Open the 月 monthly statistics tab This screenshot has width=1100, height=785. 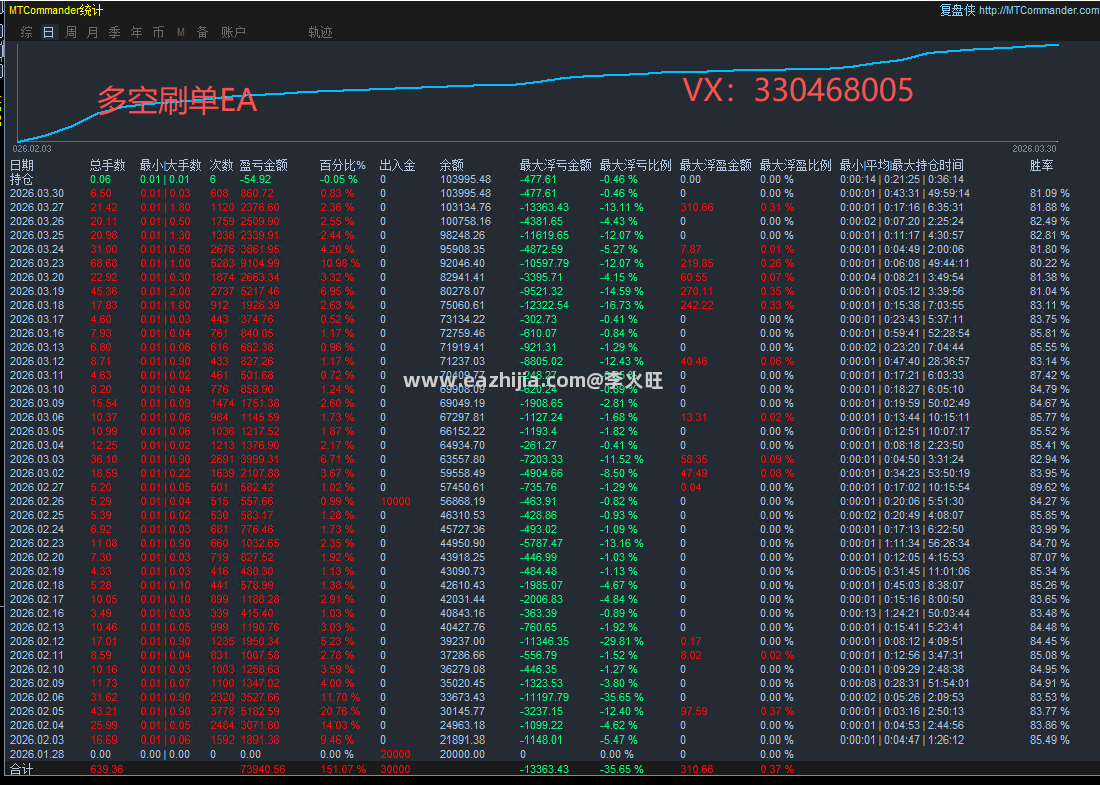(x=93, y=32)
